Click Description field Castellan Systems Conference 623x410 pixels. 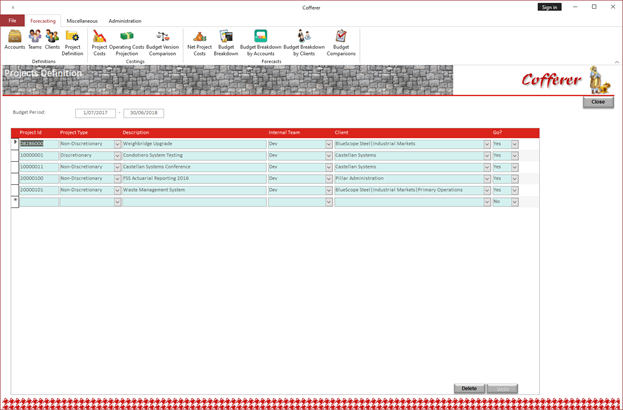[194, 167]
